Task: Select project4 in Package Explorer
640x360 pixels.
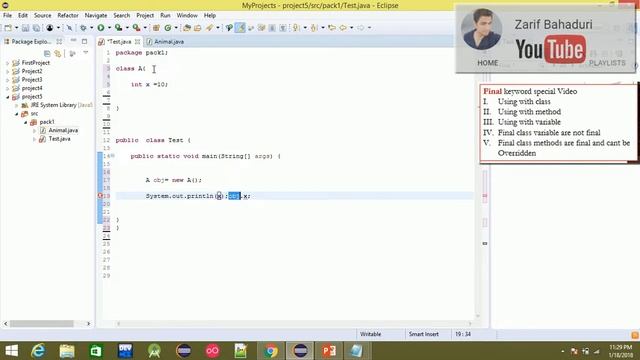Action: coord(32,88)
